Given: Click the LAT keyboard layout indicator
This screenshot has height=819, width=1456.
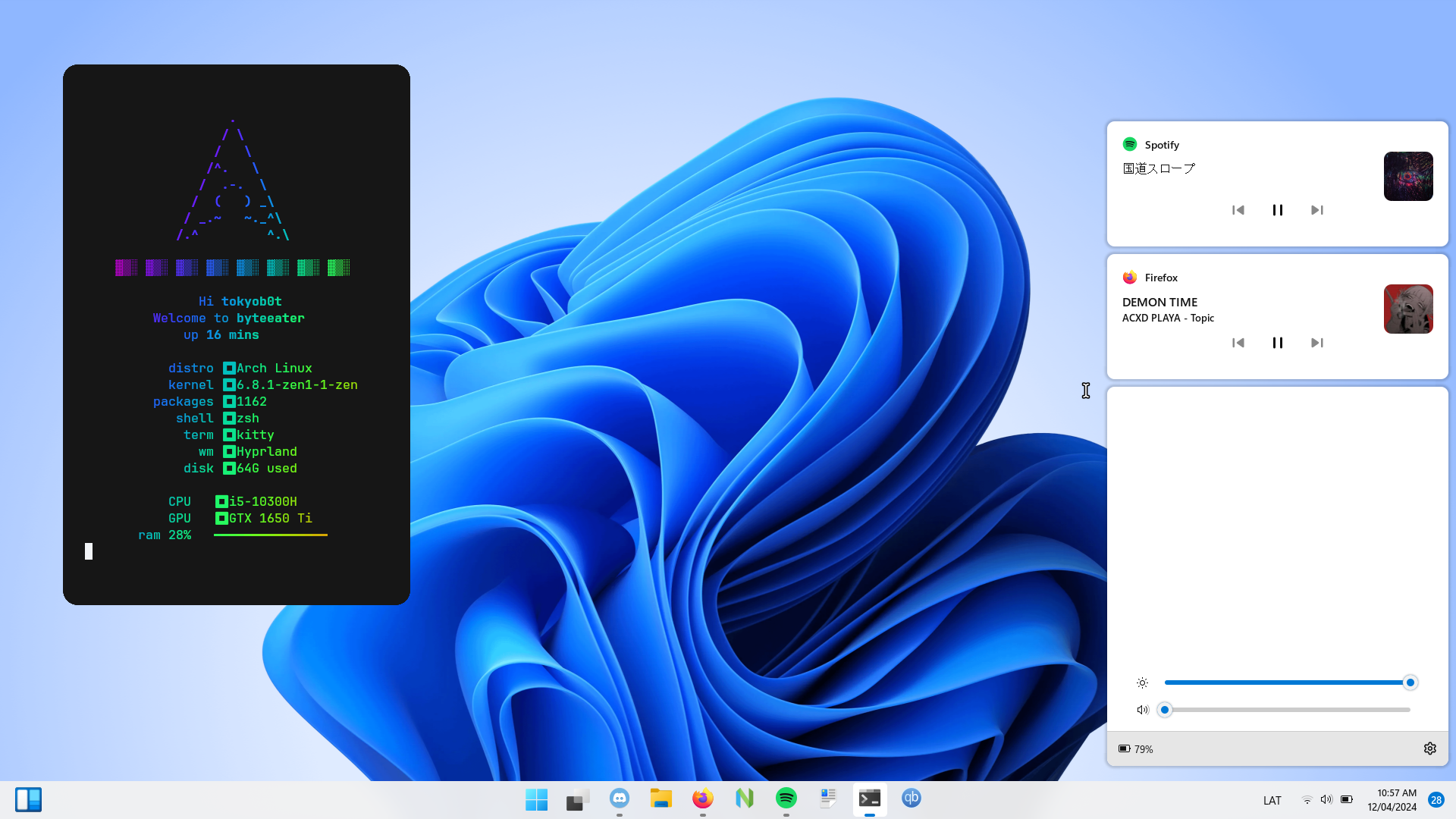Looking at the screenshot, I should [1272, 801].
